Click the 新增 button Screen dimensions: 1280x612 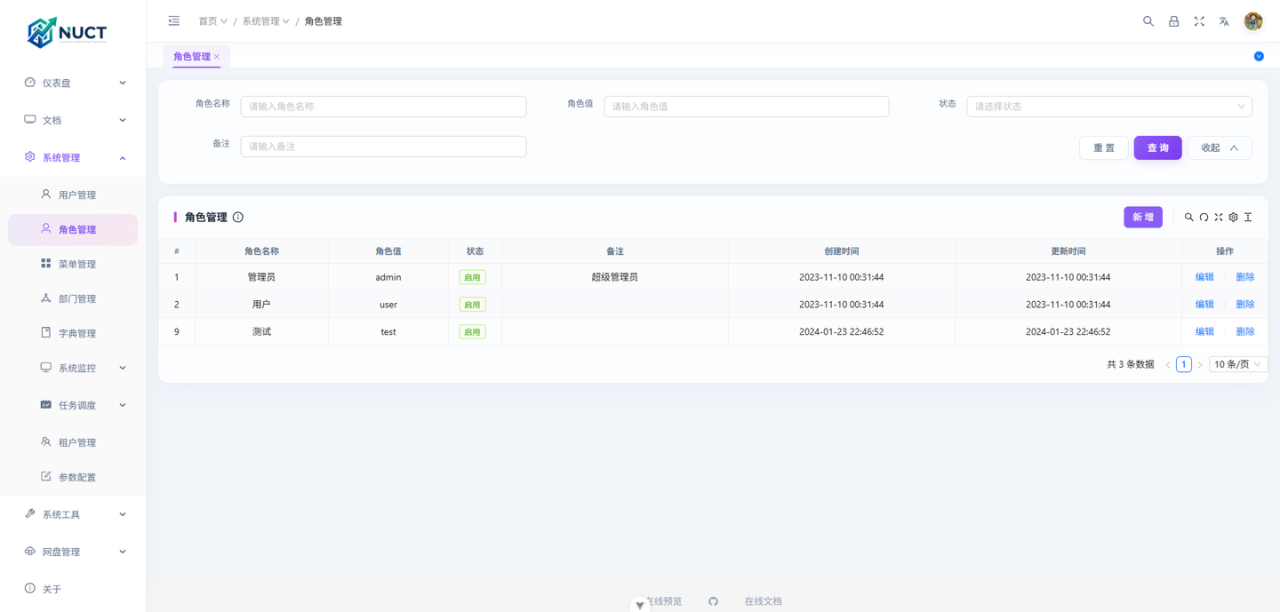tap(1143, 217)
